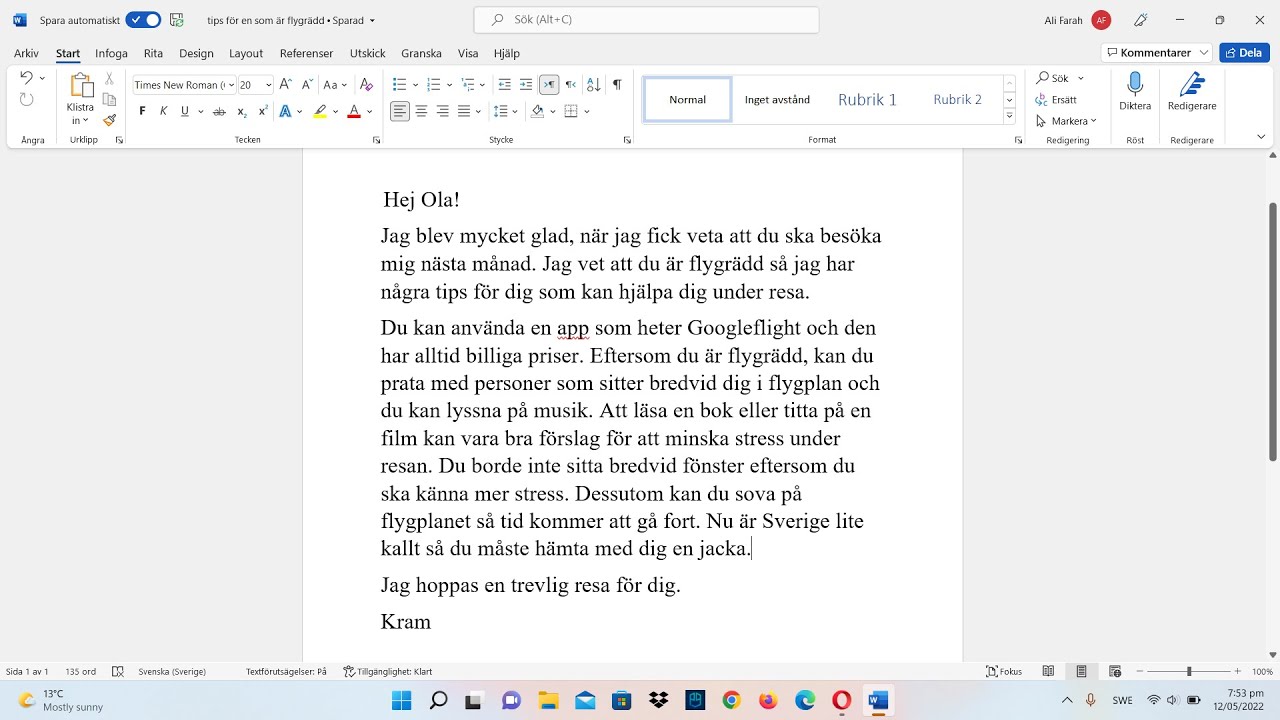
Task: Justify the paragraph text
Action: pyautogui.click(x=464, y=111)
